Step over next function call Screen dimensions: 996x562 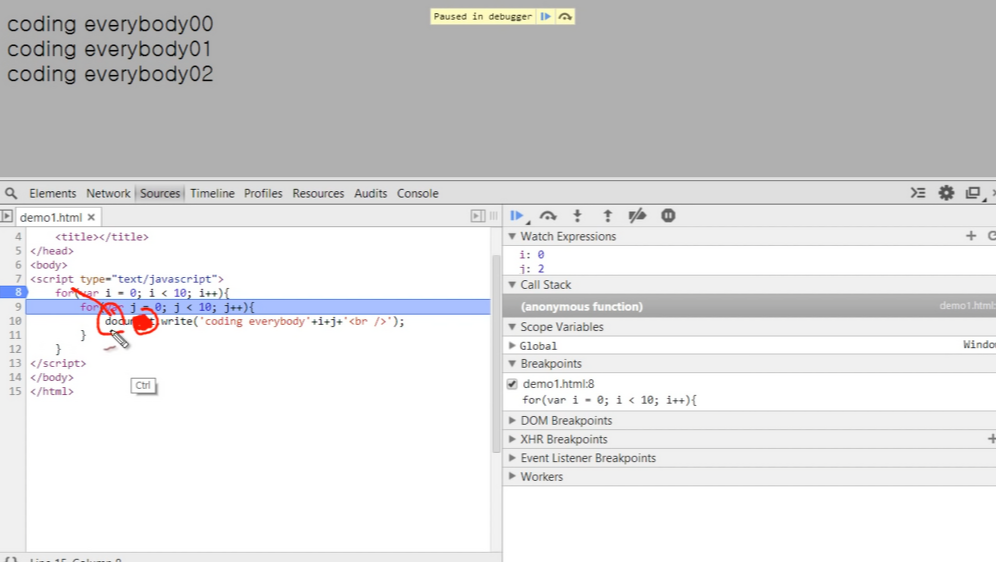tap(548, 216)
